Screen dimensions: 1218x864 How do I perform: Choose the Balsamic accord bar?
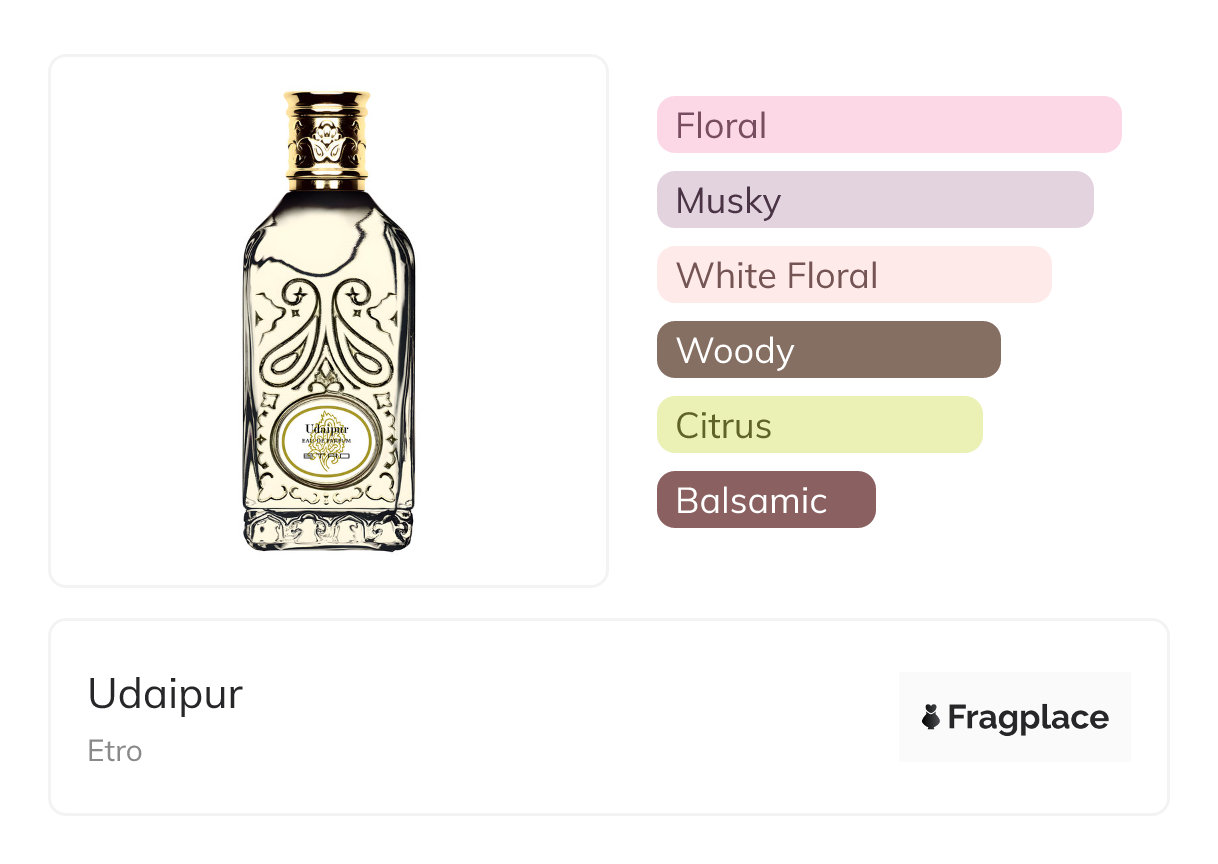(766, 500)
